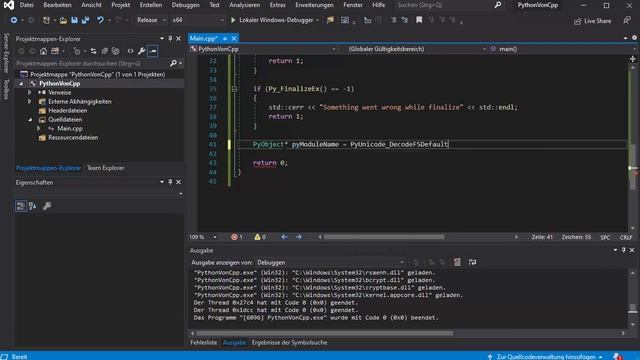Click the pending changes filter clock icon

pyautogui.click(x=77, y=51)
